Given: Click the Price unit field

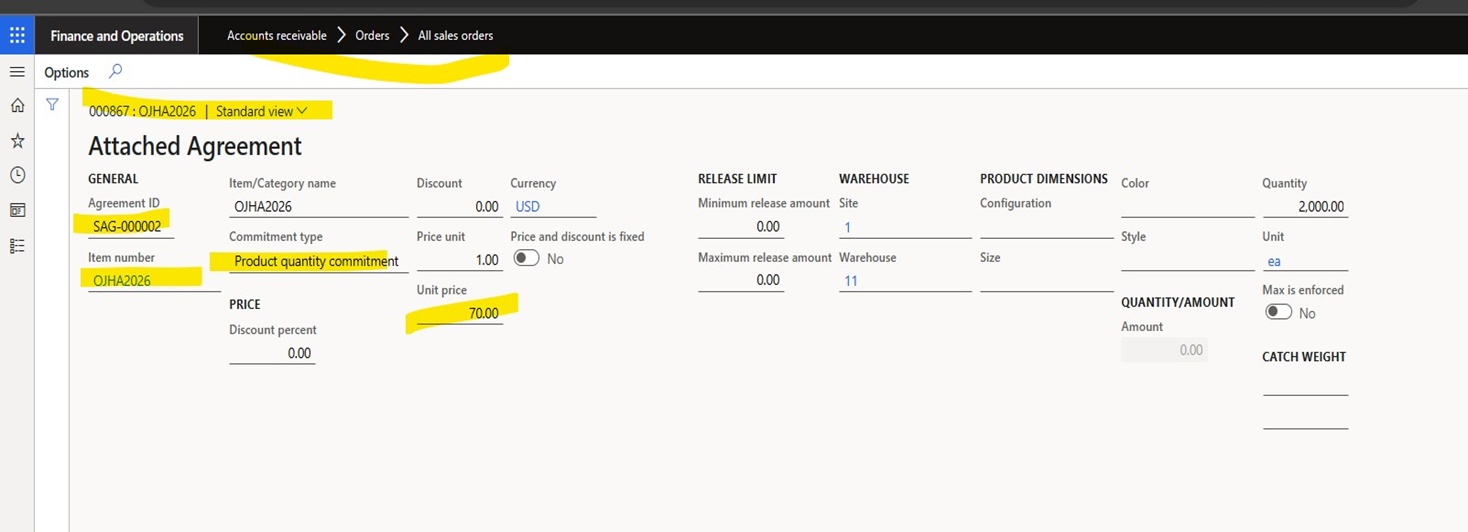Looking at the screenshot, I should (x=459, y=260).
